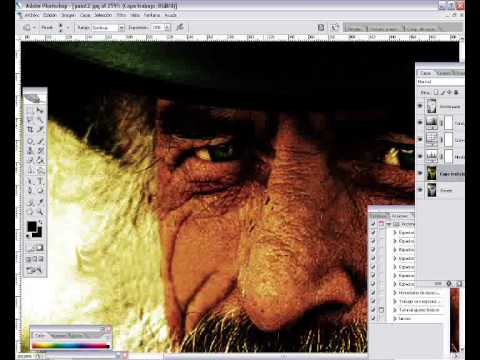Select the Eyedropper tool

click(40, 202)
